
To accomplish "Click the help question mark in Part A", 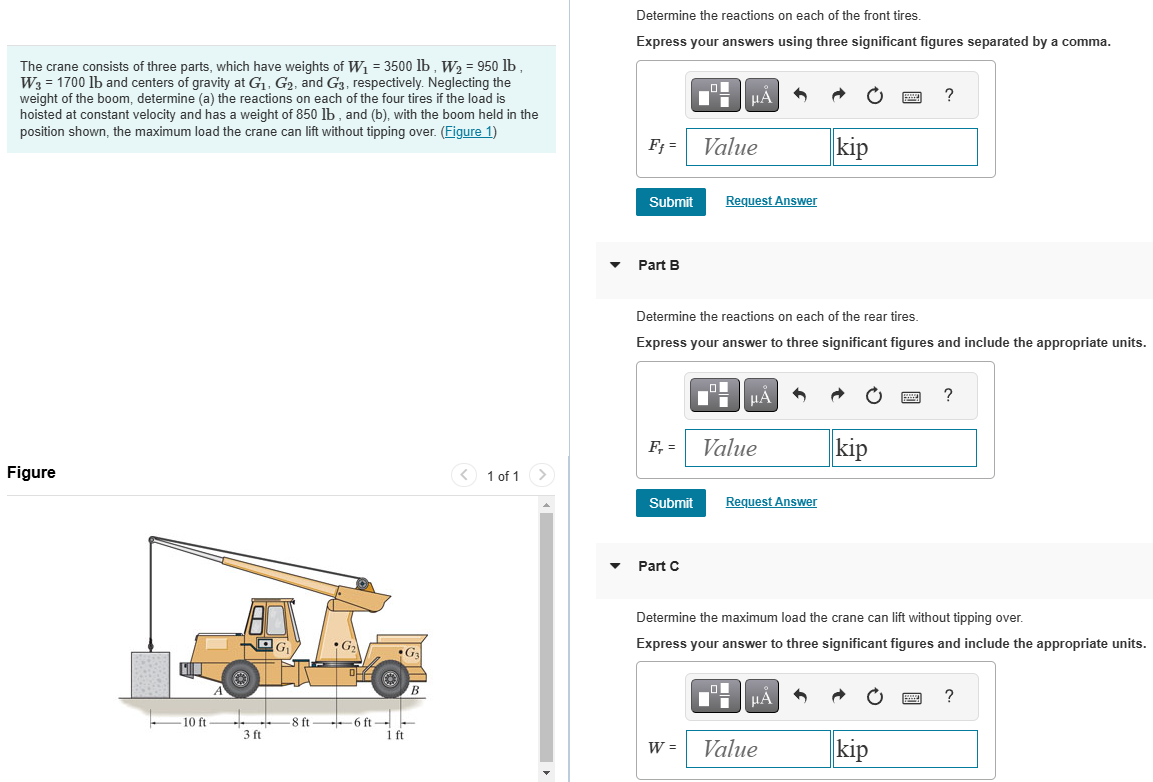I will pos(948,95).
